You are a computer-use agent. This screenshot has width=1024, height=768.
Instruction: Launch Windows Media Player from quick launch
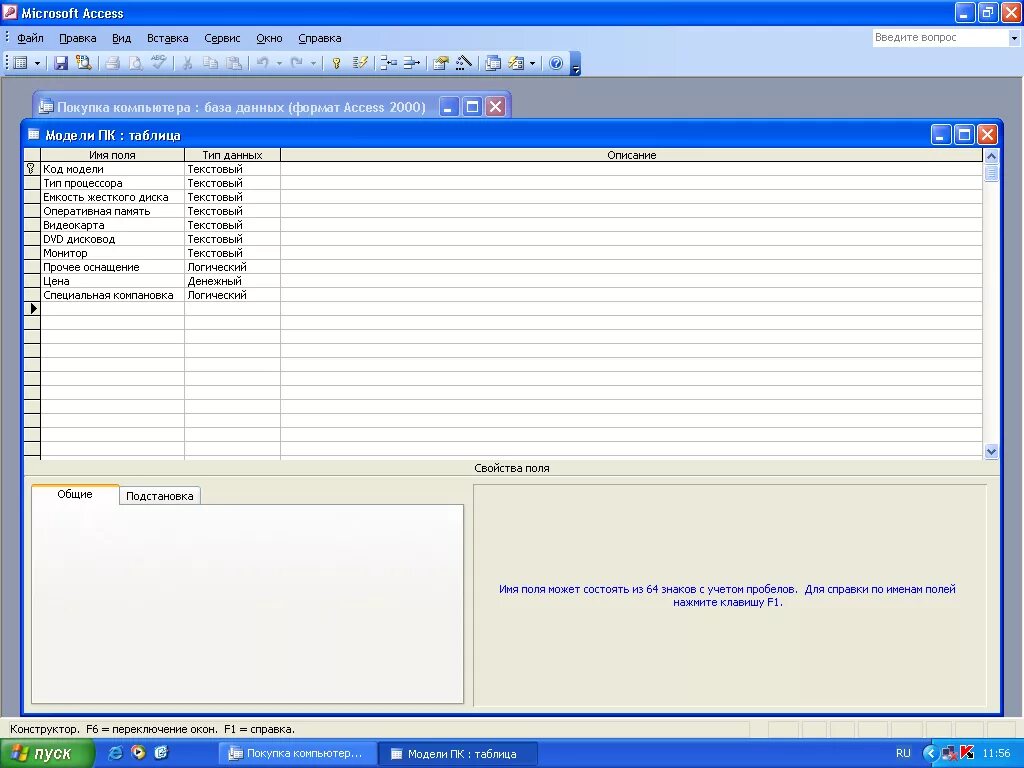click(138, 753)
